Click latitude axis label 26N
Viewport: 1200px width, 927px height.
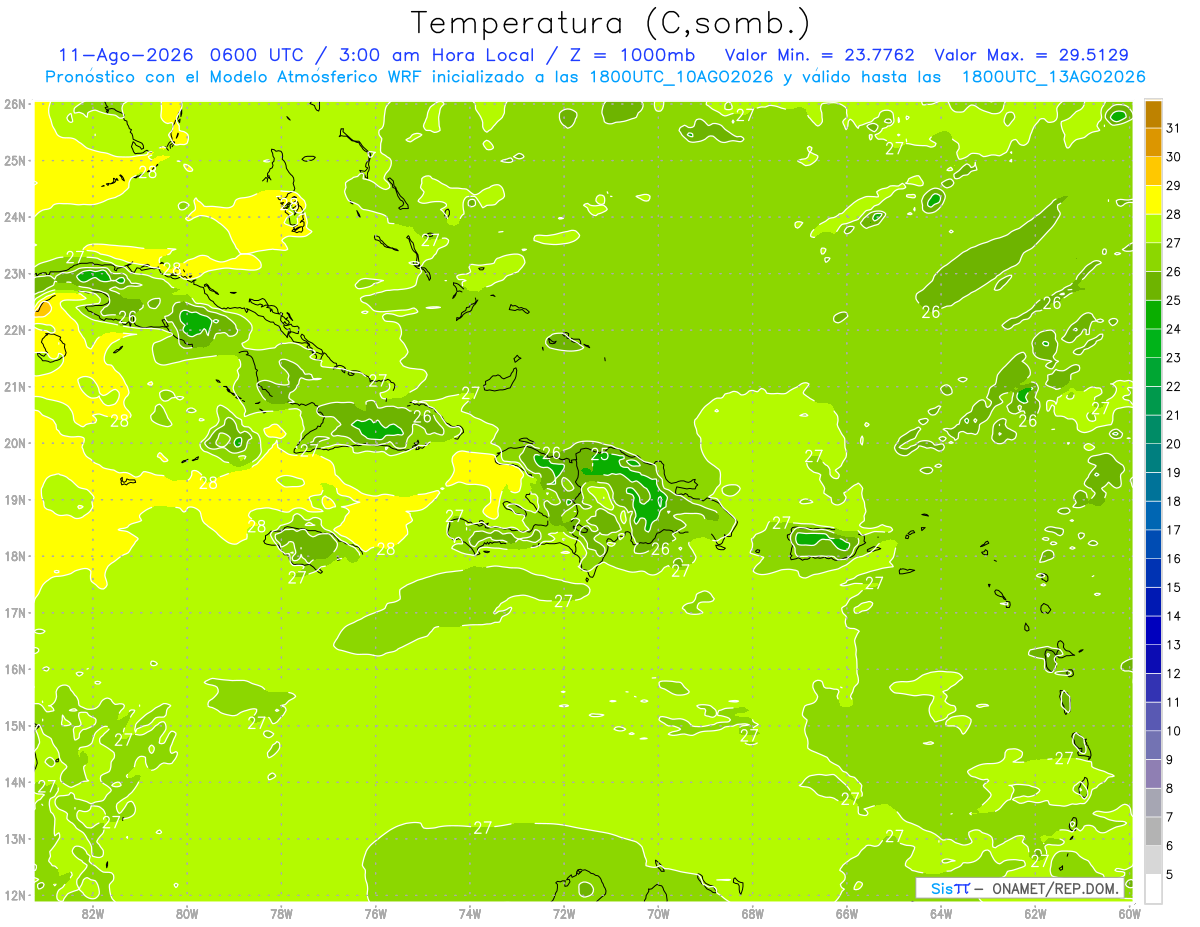(14, 104)
